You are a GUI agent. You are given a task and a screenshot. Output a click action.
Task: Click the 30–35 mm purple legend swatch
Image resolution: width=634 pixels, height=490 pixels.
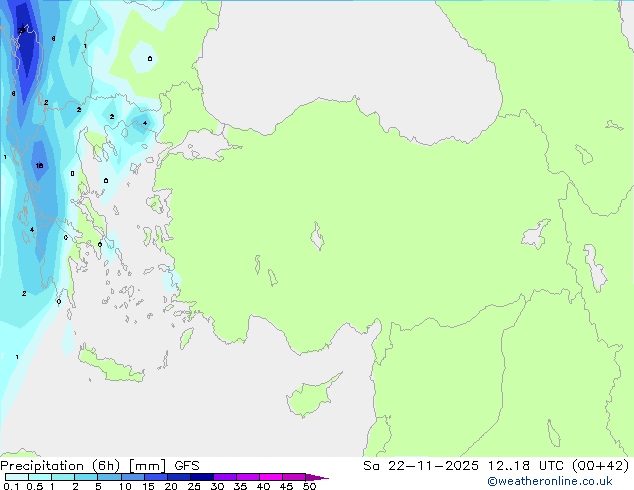(x=224, y=477)
